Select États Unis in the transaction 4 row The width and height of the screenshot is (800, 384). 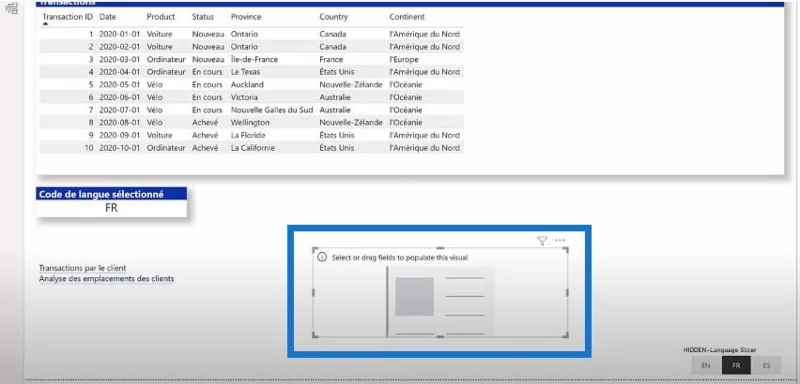tap(337, 72)
